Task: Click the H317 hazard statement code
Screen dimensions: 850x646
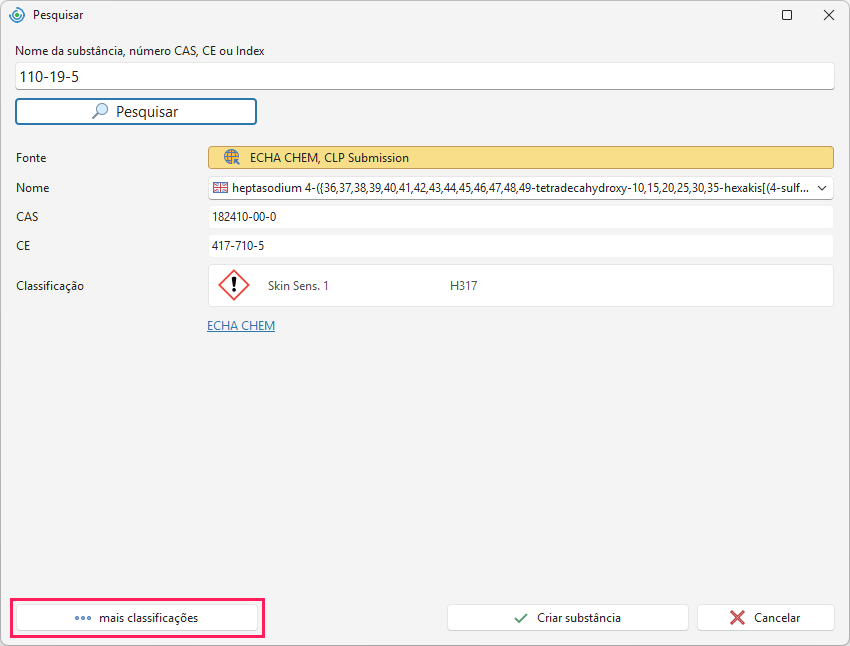Action: 463,286
